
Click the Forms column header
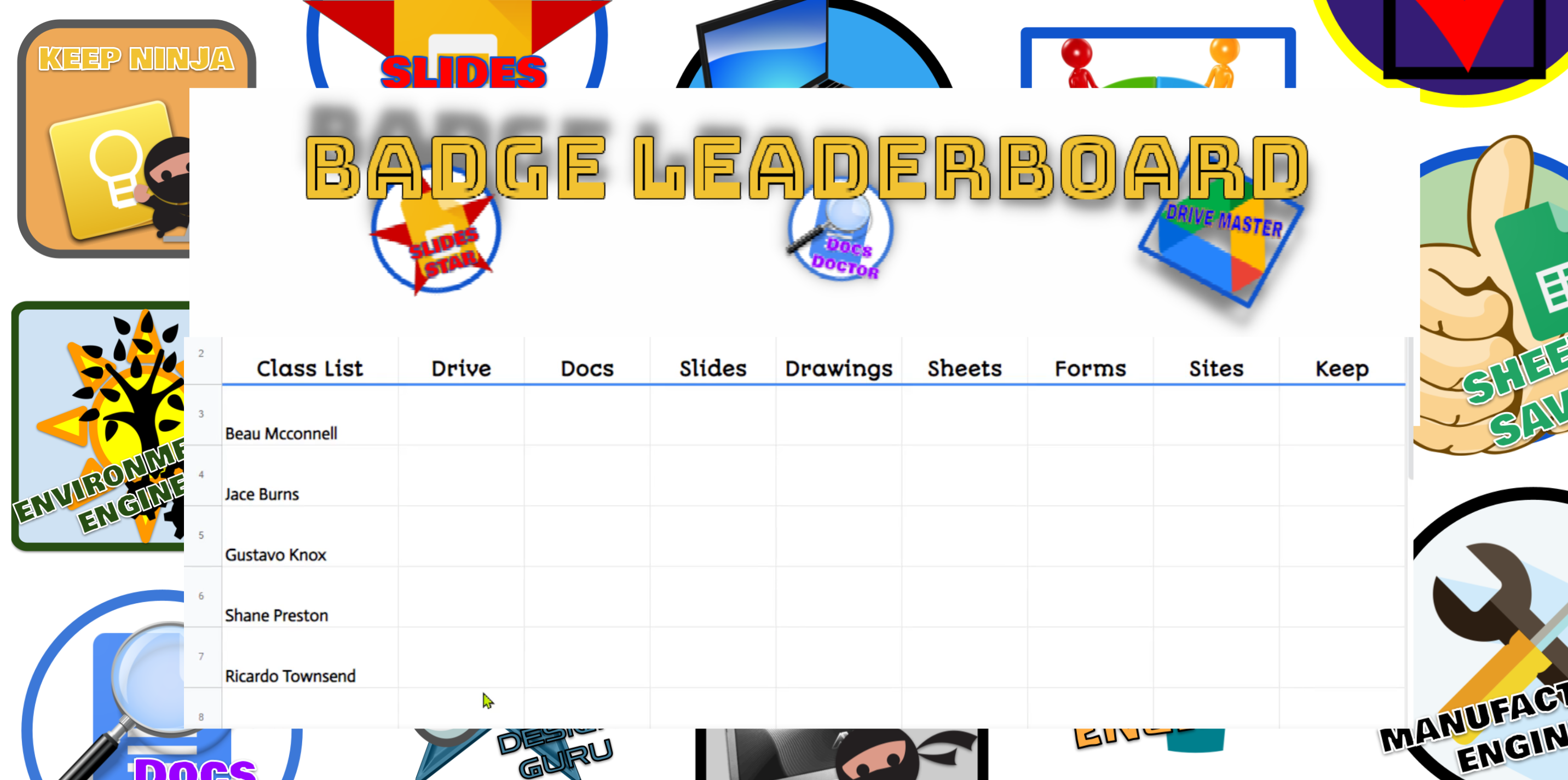[1090, 368]
